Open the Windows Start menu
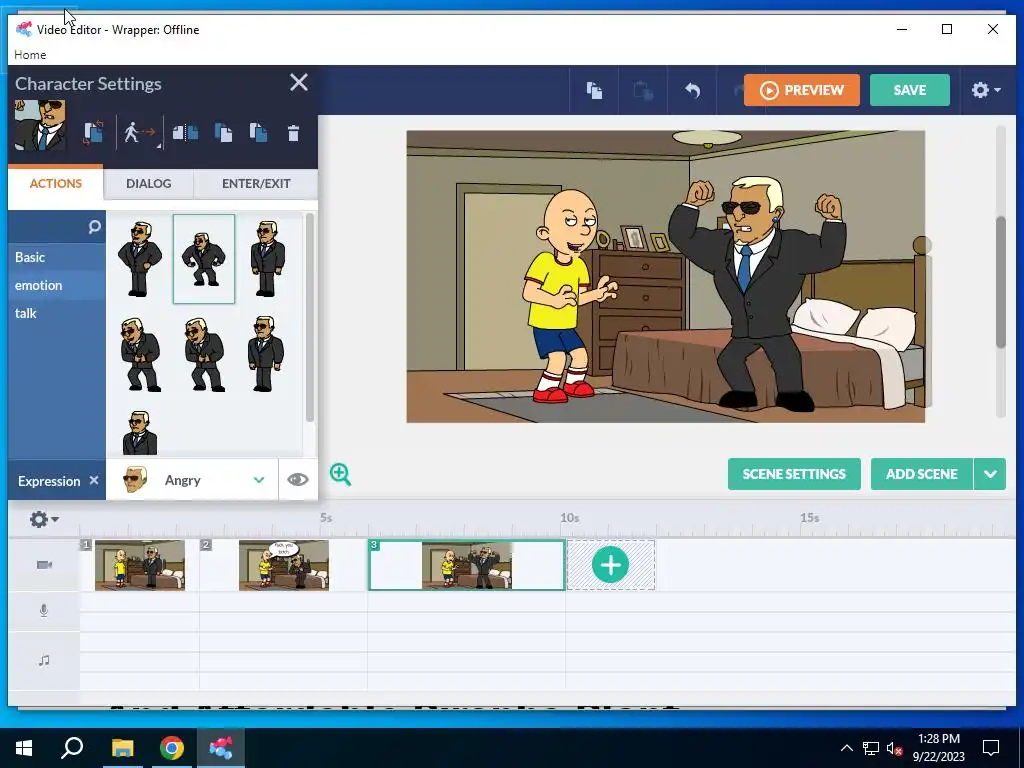 [24, 748]
